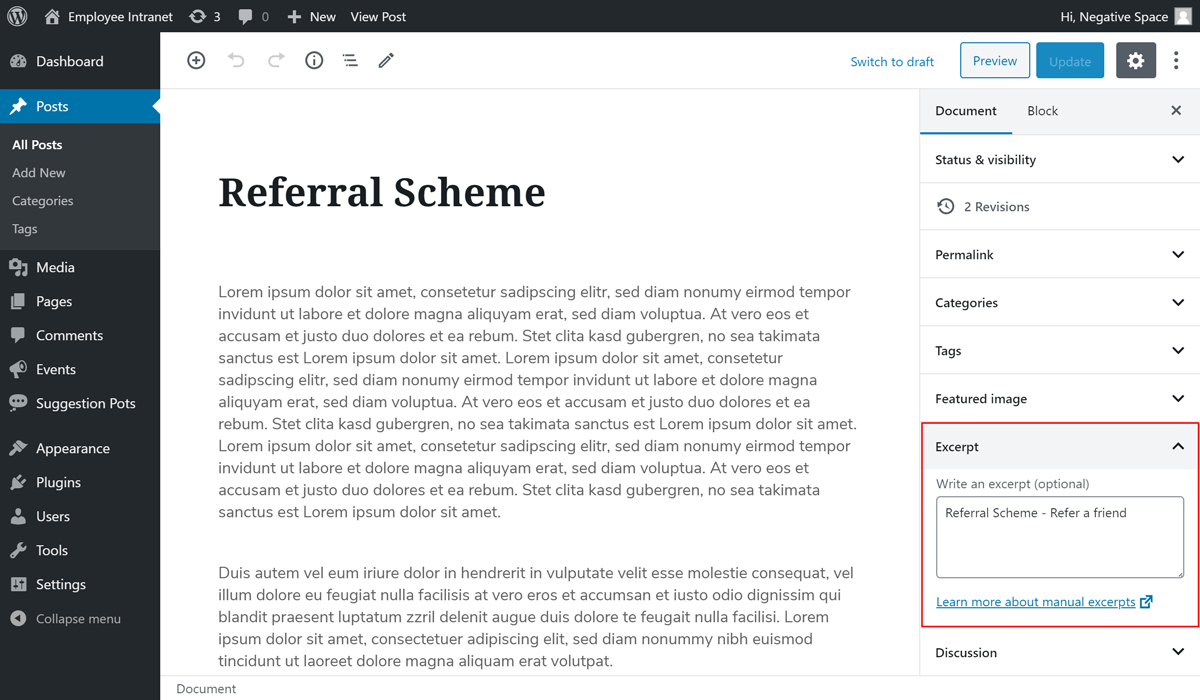Select the Tools pencil icon

click(386, 61)
